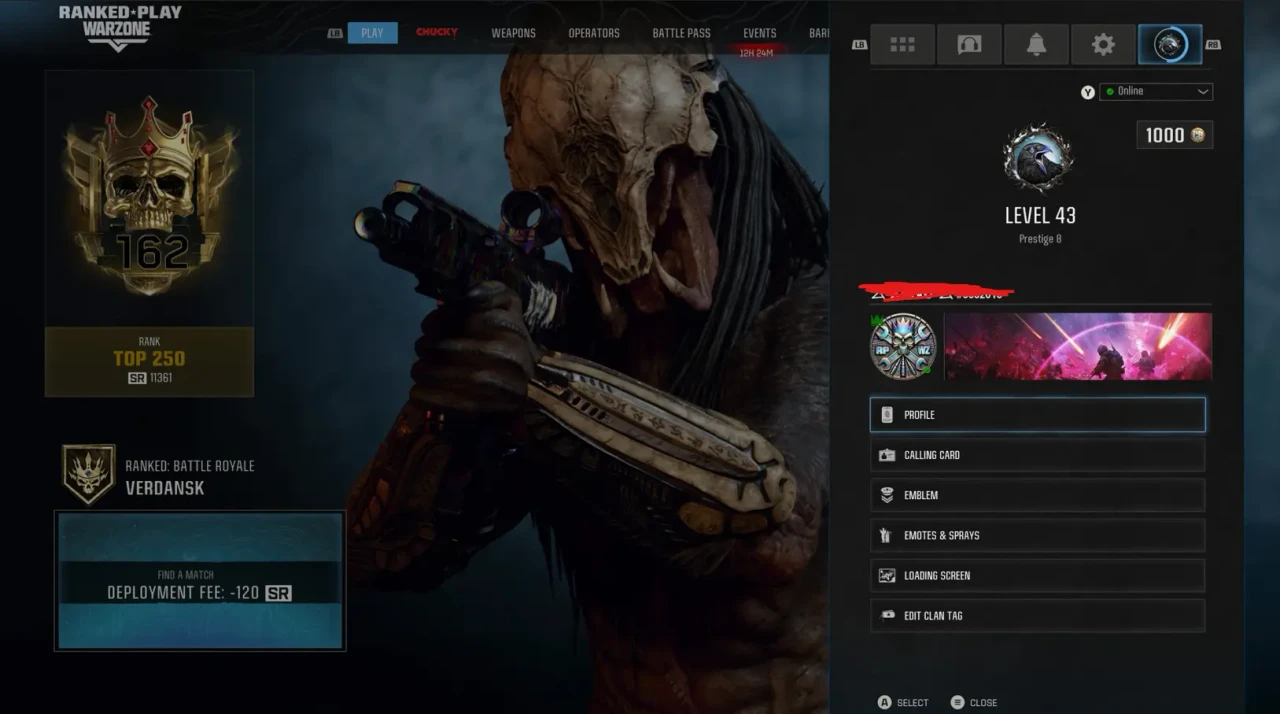Screen dimensions: 1280x714
Task: Open the Emblem option
Action: (x=1037, y=495)
